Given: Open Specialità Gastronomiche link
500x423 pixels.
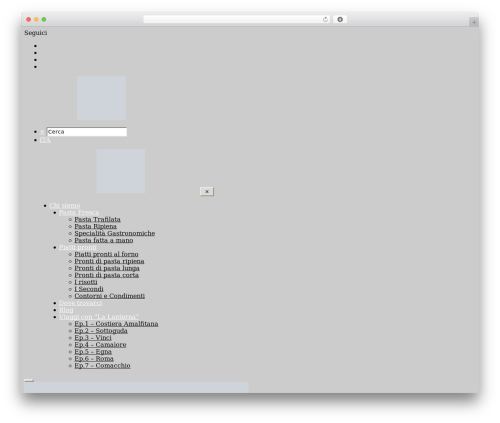Looking at the screenshot, I should tap(115, 233).
